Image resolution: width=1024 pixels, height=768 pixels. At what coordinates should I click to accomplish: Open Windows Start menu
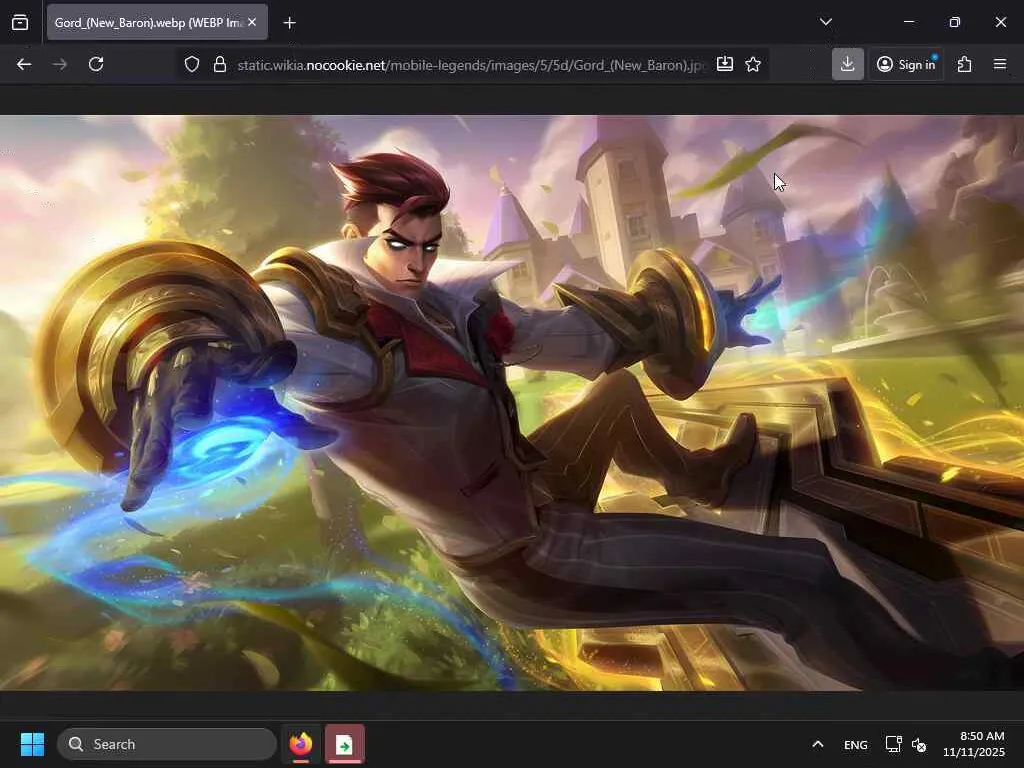click(32, 744)
